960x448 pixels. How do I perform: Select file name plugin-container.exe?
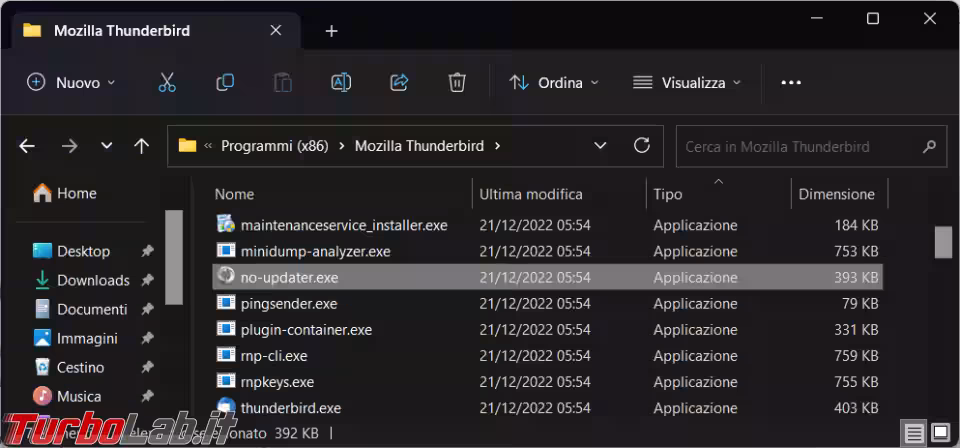click(x=306, y=330)
